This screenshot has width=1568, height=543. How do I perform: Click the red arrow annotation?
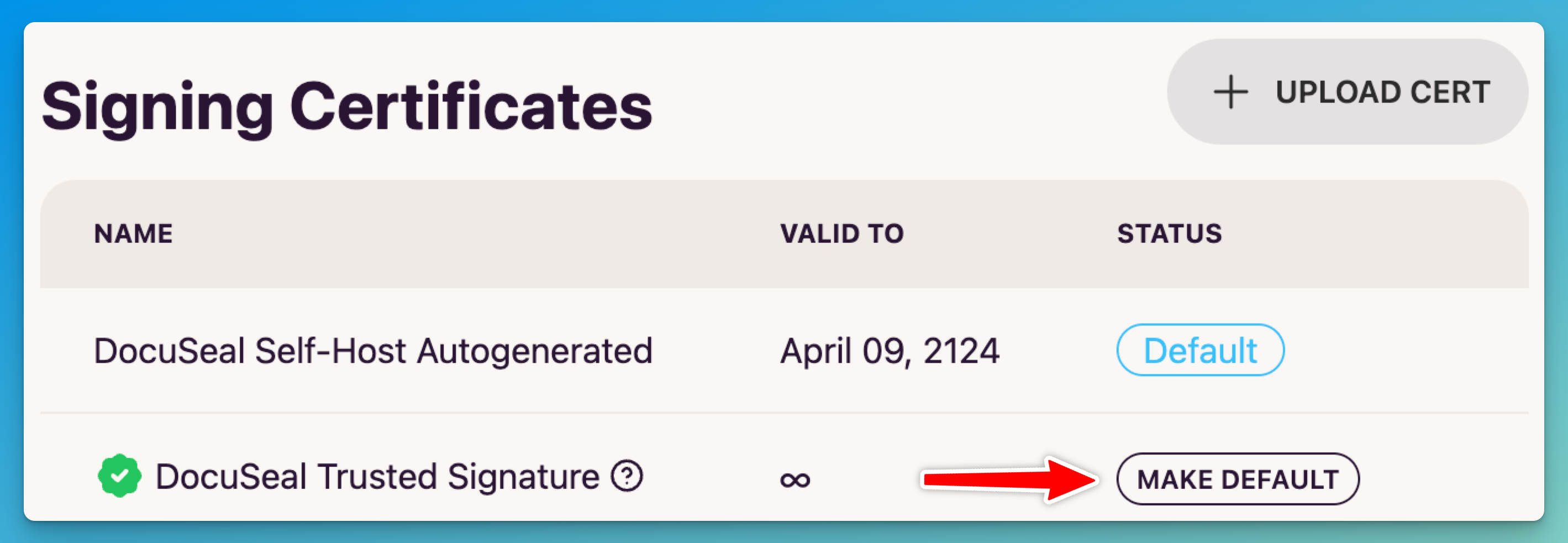[x=1011, y=479]
